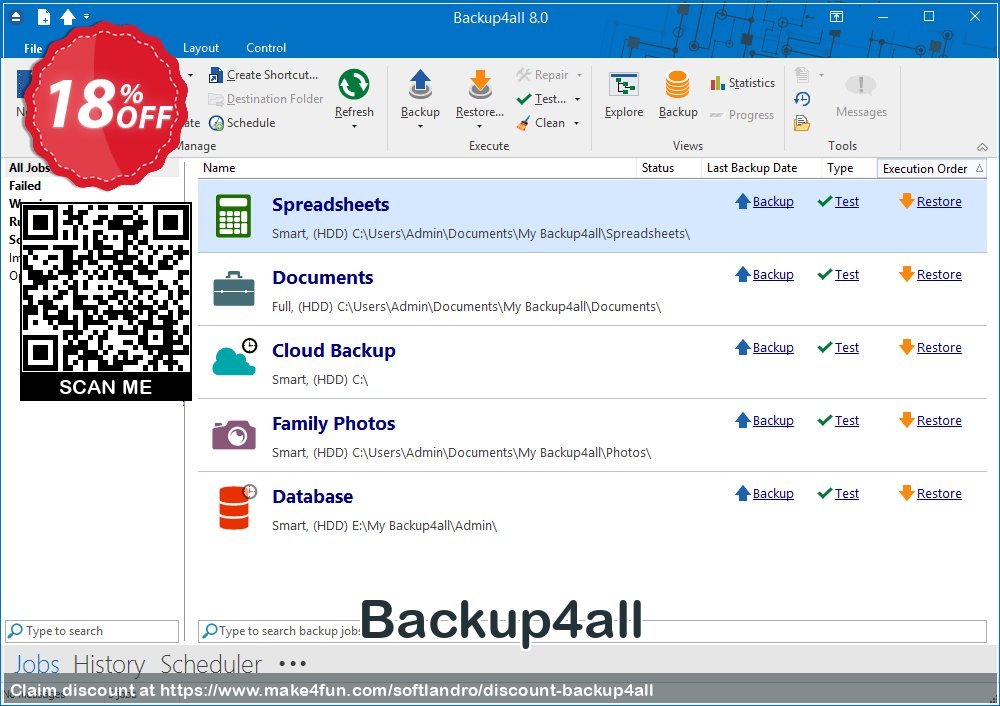
Task: Open the History tab at the bottom
Action: point(109,664)
